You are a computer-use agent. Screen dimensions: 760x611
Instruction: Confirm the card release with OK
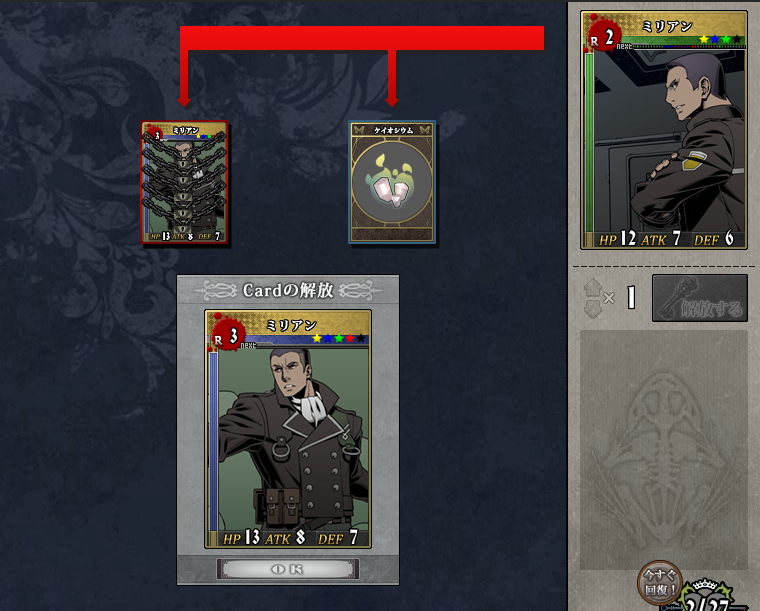(x=288, y=569)
